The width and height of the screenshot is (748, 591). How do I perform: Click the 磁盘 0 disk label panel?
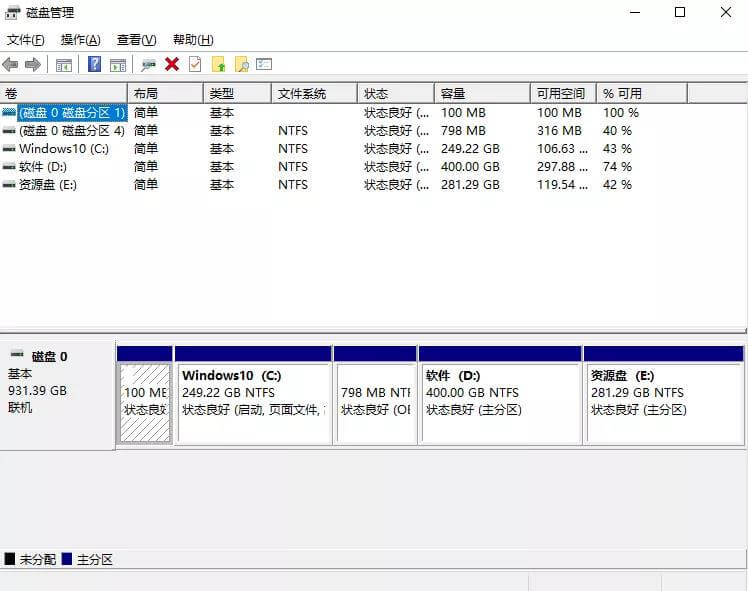click(57, 395)
